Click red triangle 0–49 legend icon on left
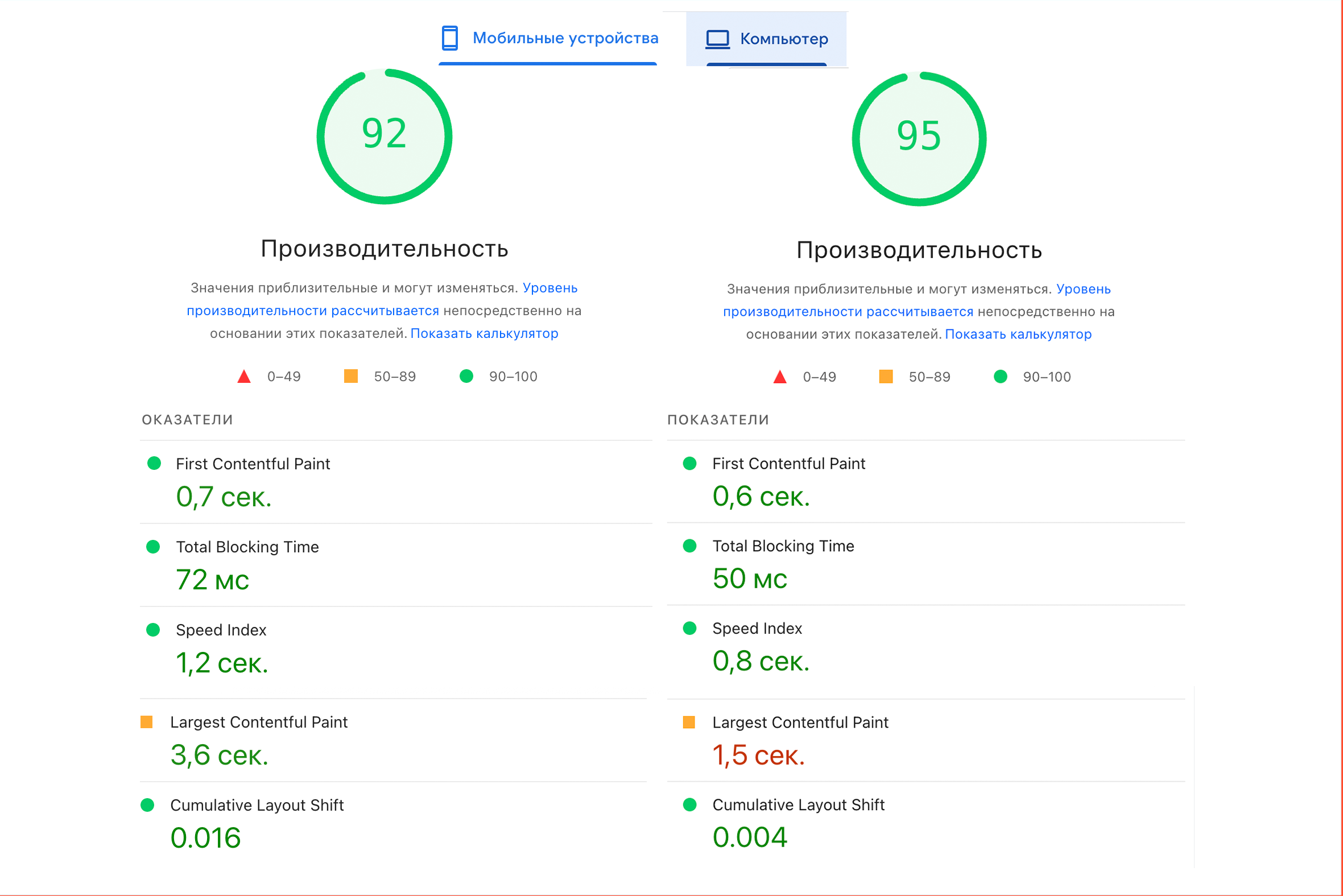 coord(244,377)
